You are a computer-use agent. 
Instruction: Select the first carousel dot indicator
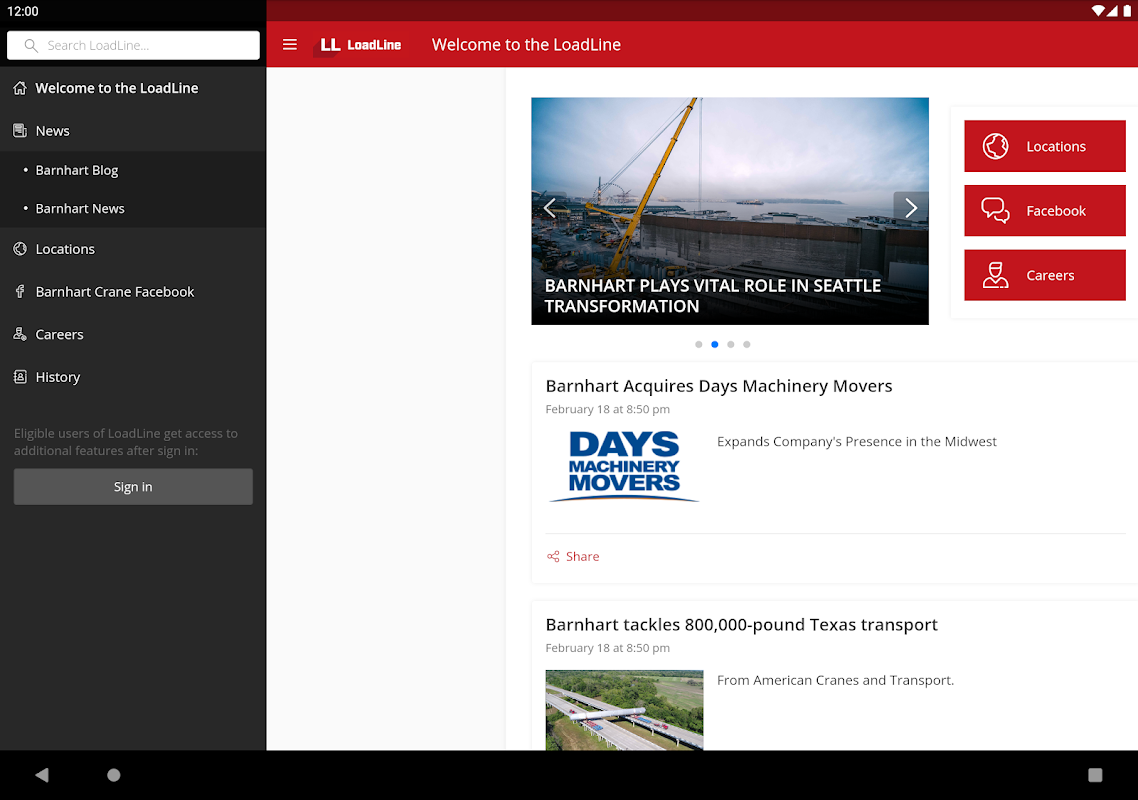tap(698, 344)
